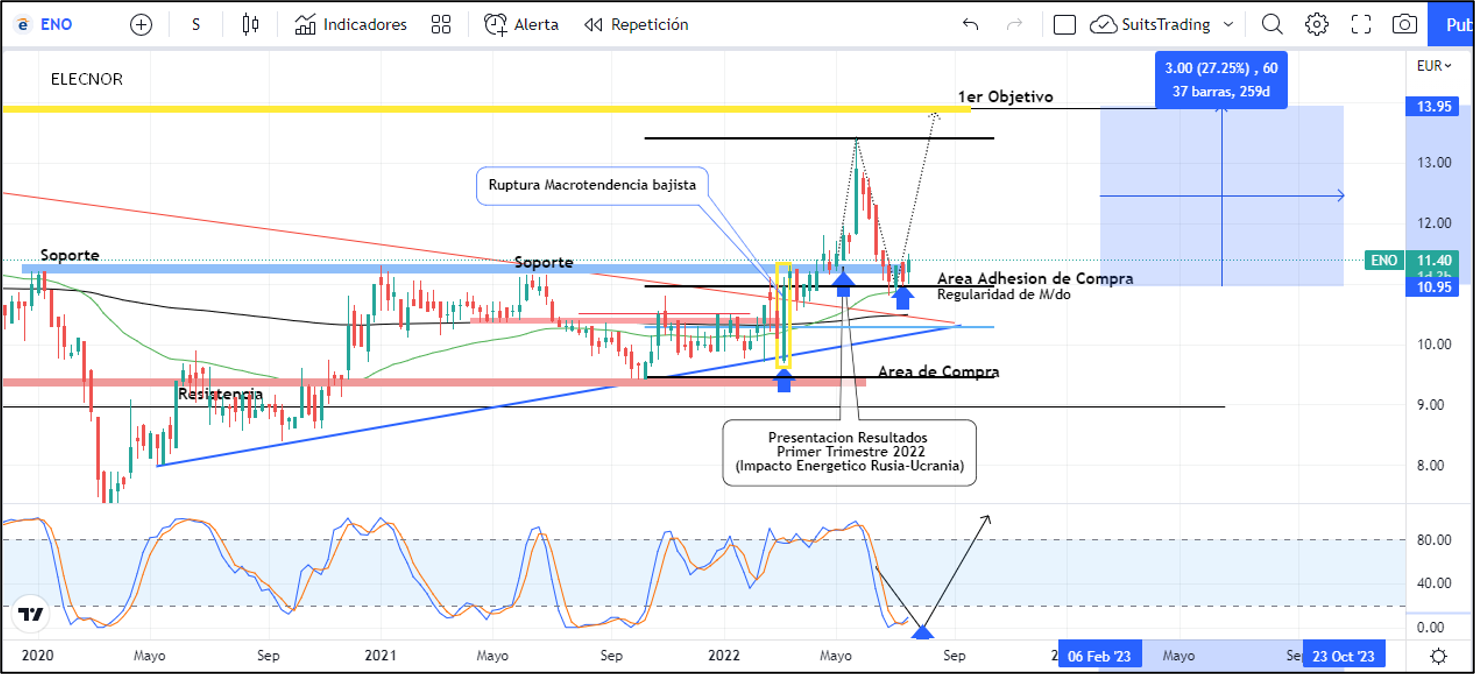The image size is (1476, 674).
Task: Expand the SuitsTrading layout dropdown
Action: [x=1228, y=25]
